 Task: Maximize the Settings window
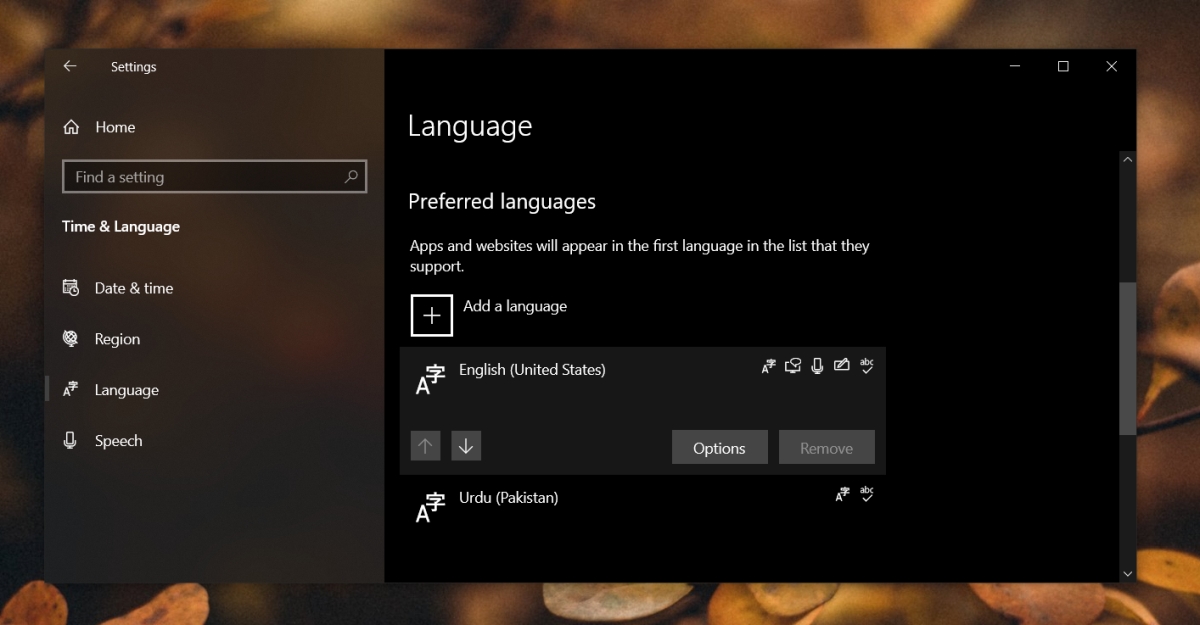1063,67
